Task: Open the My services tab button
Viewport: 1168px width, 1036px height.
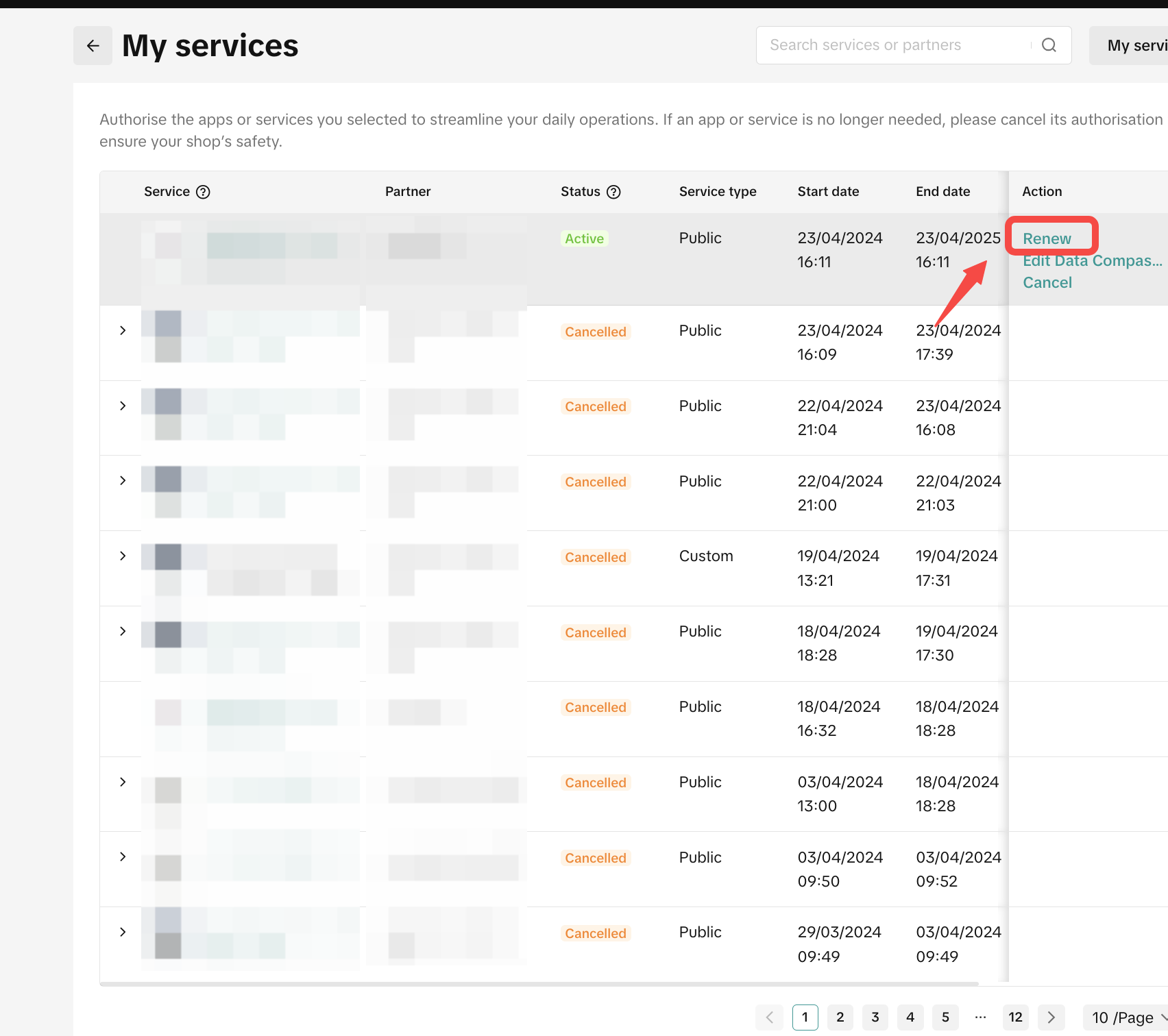Action: [x=1134, y=46]
